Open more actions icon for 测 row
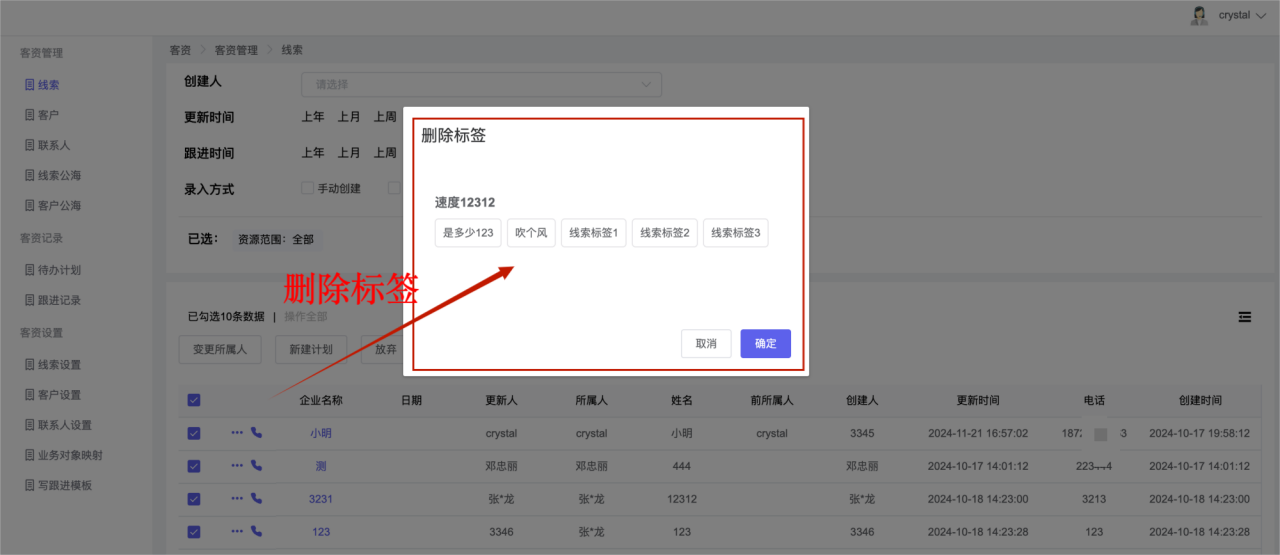The width and height of the screenshot is (1280, 555). pyautogui.click(x=237, y=466)
